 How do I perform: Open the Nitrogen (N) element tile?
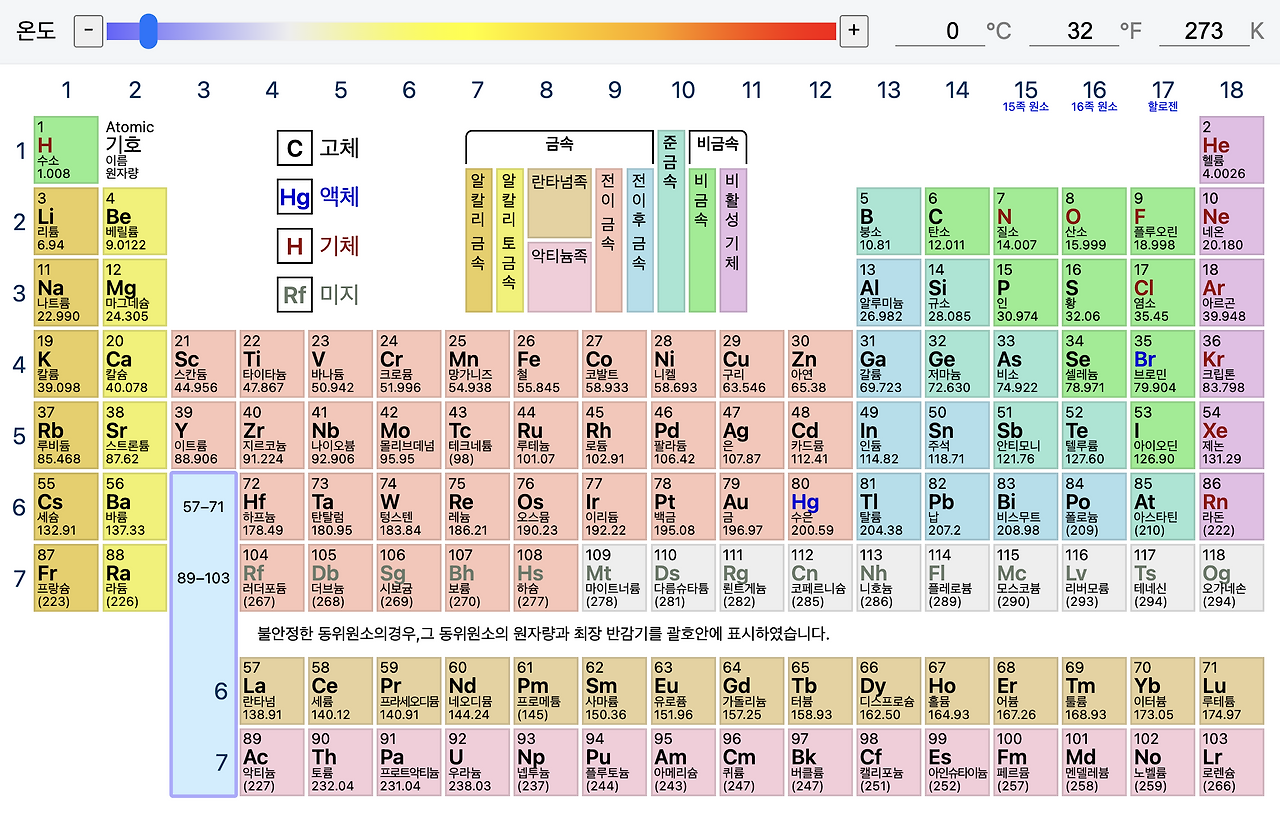(x=1026, y=222)
